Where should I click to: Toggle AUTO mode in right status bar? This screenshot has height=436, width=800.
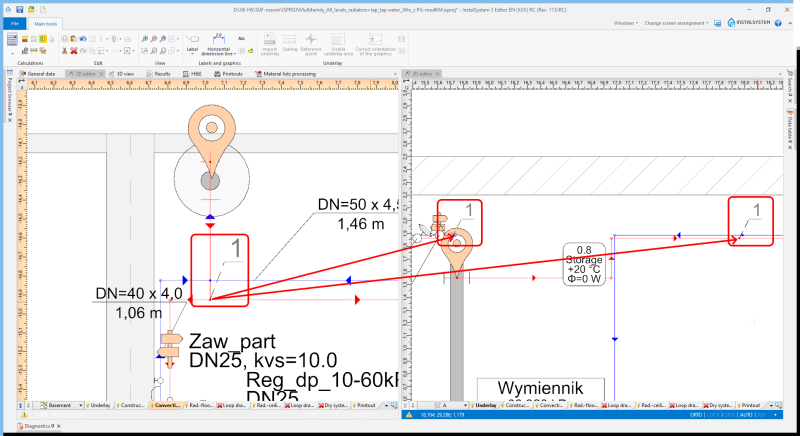point(746,415)
